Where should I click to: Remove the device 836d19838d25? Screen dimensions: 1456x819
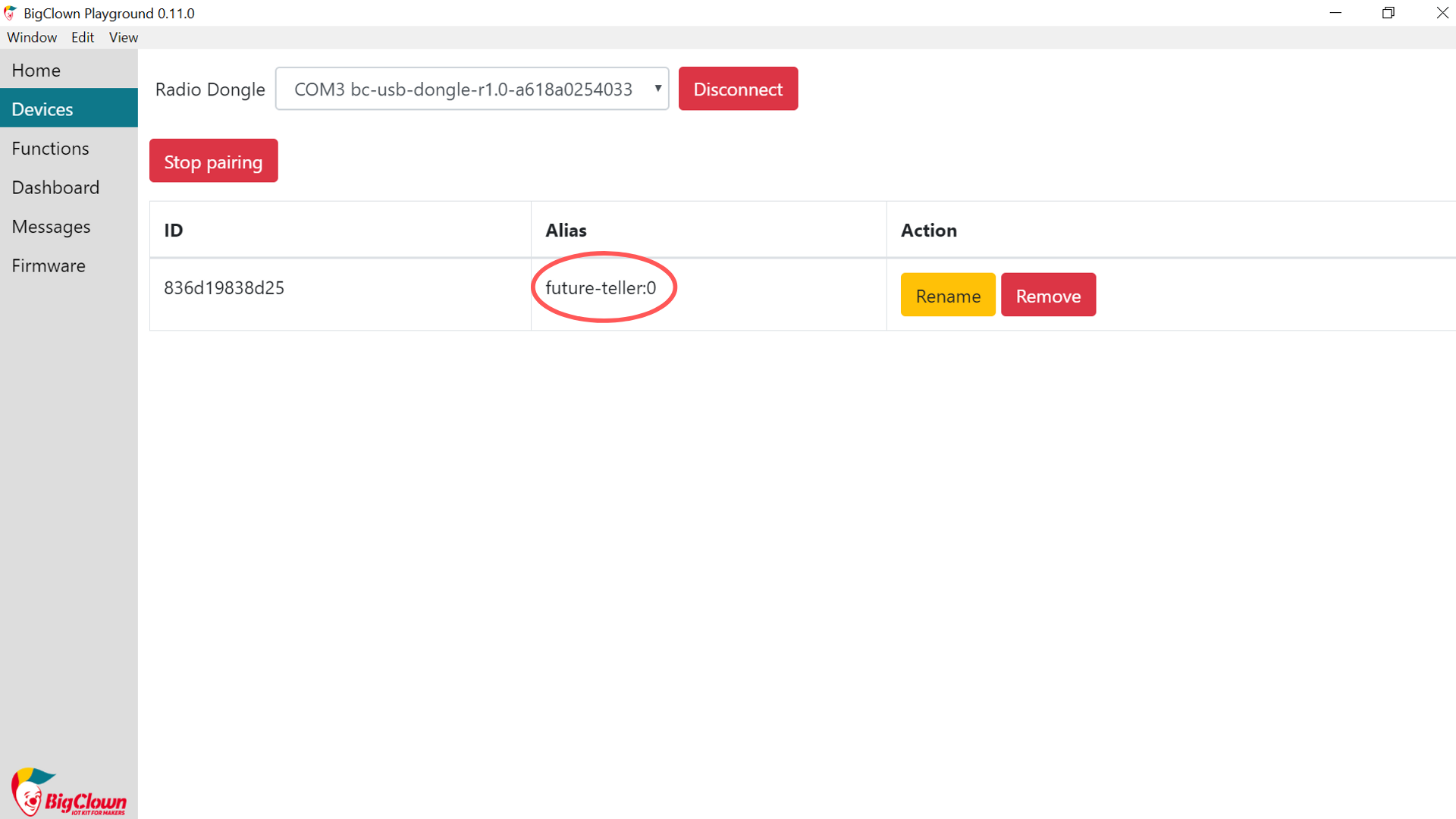(1048, 295)
